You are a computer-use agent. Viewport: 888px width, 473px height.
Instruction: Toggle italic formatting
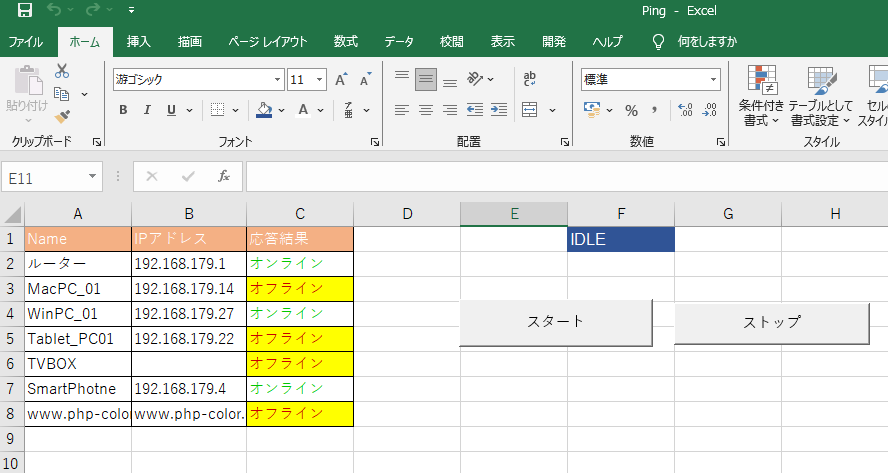pos(147,110)
